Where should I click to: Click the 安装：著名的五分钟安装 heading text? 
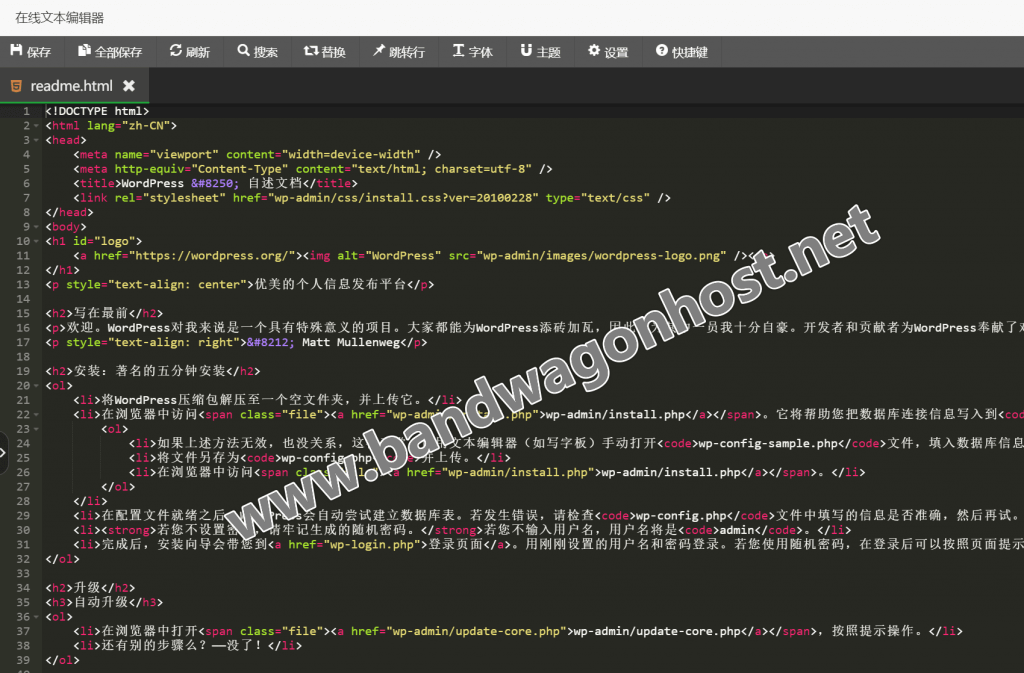(150, 371)
